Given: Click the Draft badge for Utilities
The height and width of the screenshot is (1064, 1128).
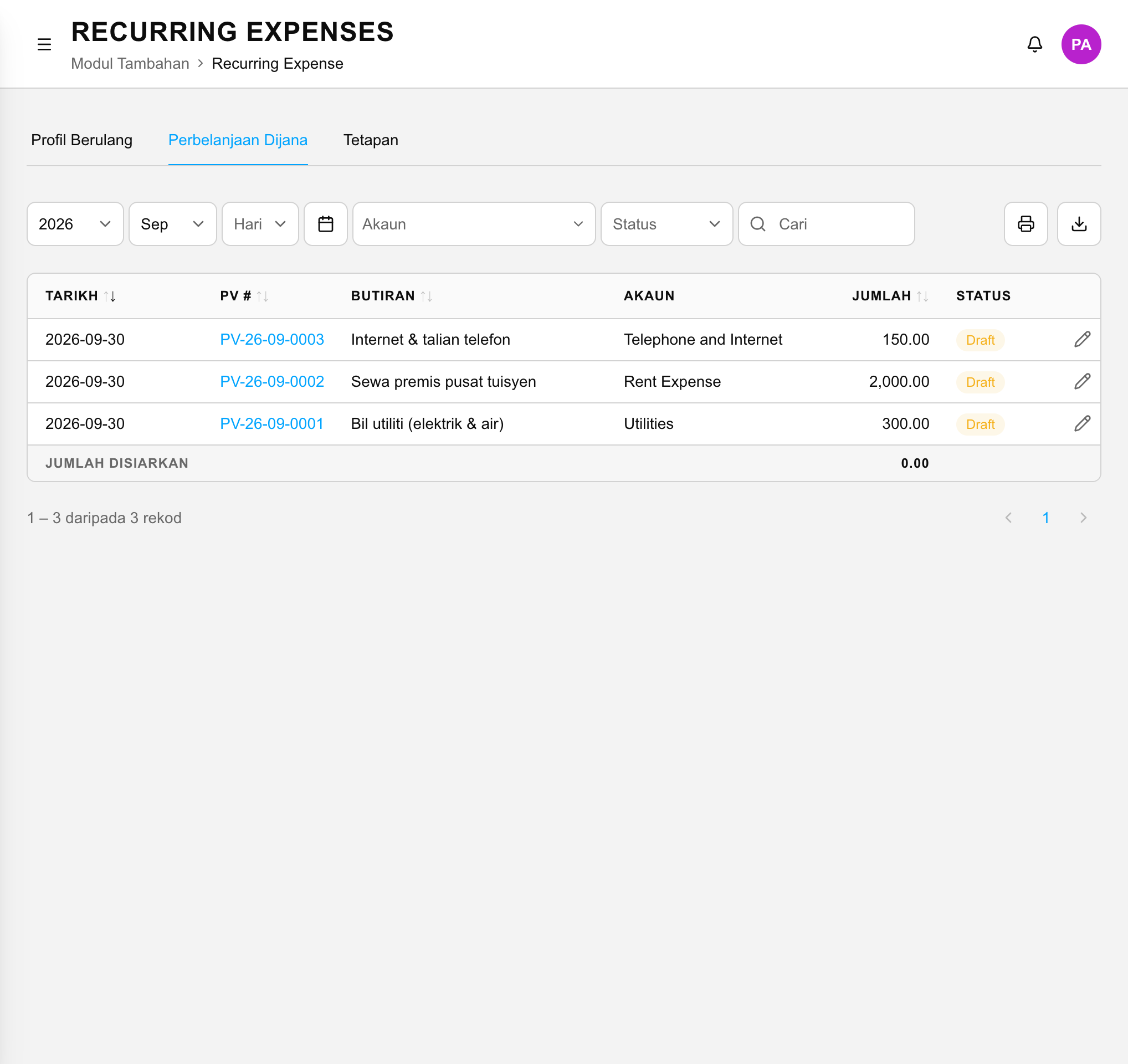Looking at the screenshot, I should coord(980,424).
